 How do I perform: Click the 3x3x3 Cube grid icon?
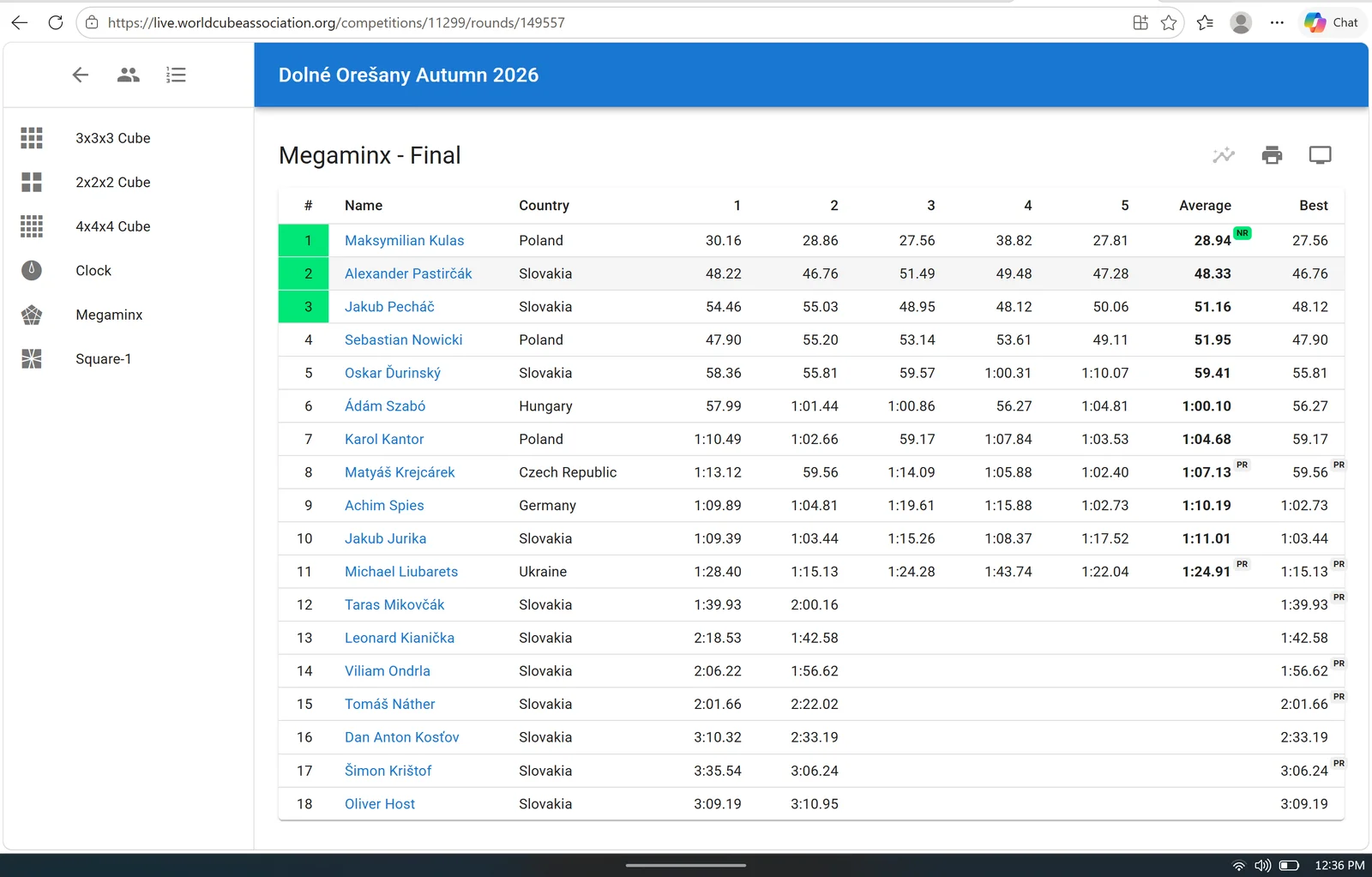pos(32,138)
